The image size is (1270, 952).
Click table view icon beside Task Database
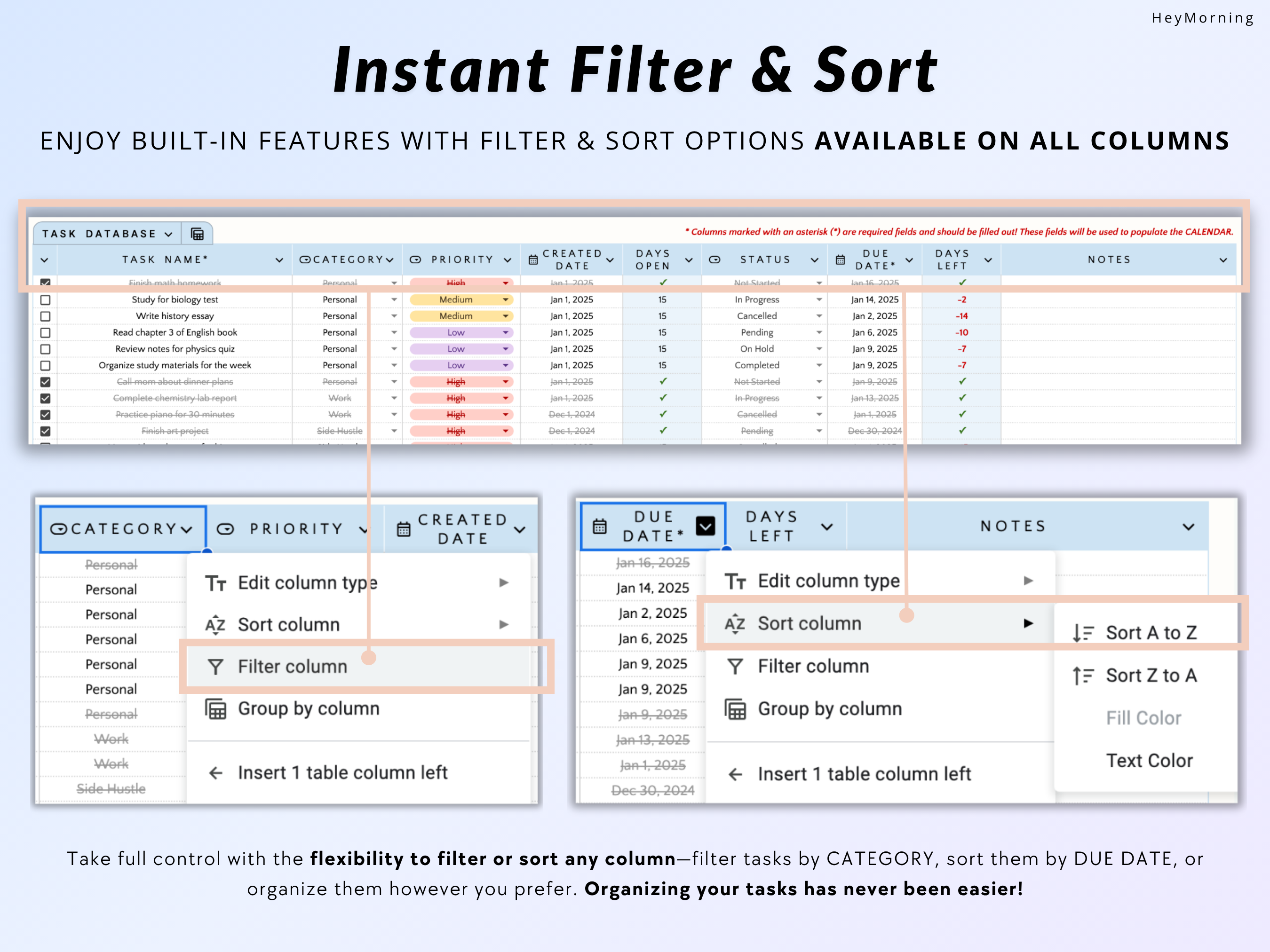(197, 234)
